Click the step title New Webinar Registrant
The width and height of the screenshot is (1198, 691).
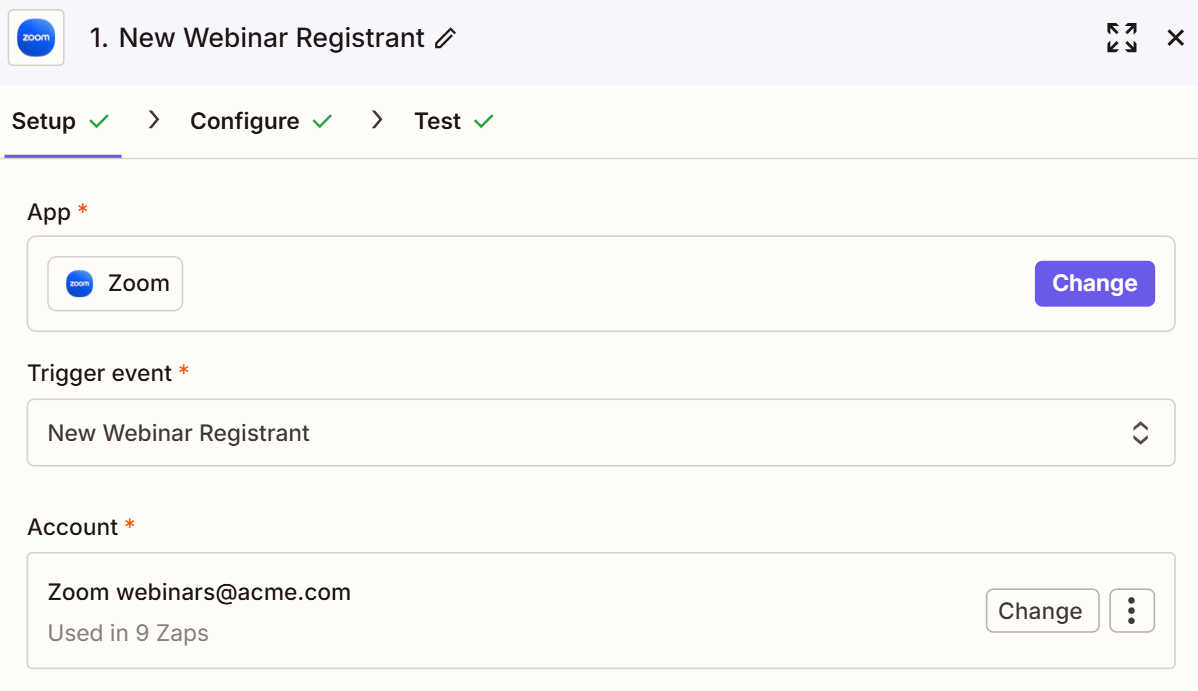(x=257, y=39)
